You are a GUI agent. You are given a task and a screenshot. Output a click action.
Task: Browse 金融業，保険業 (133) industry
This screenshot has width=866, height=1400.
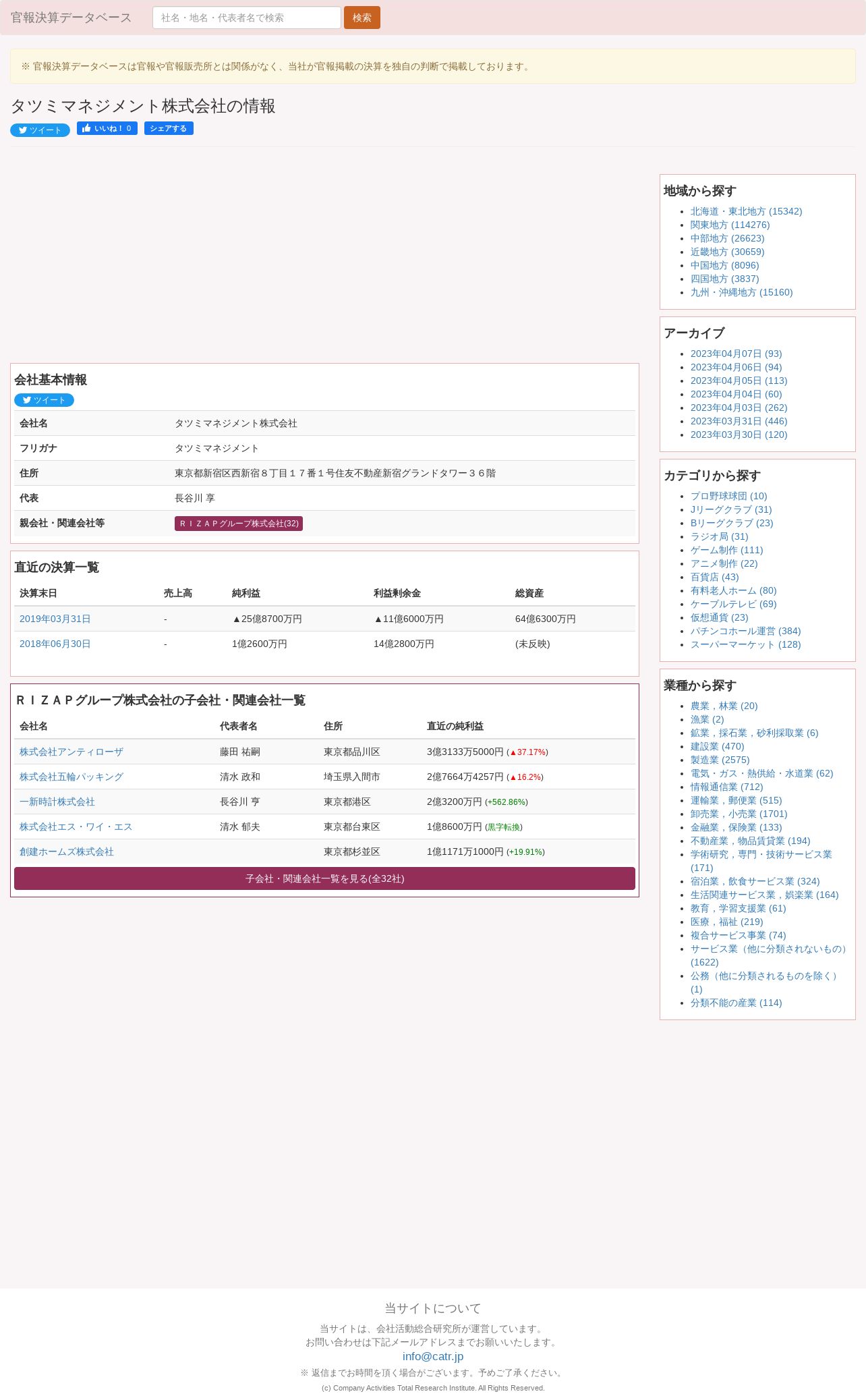[x=737, y=827]
